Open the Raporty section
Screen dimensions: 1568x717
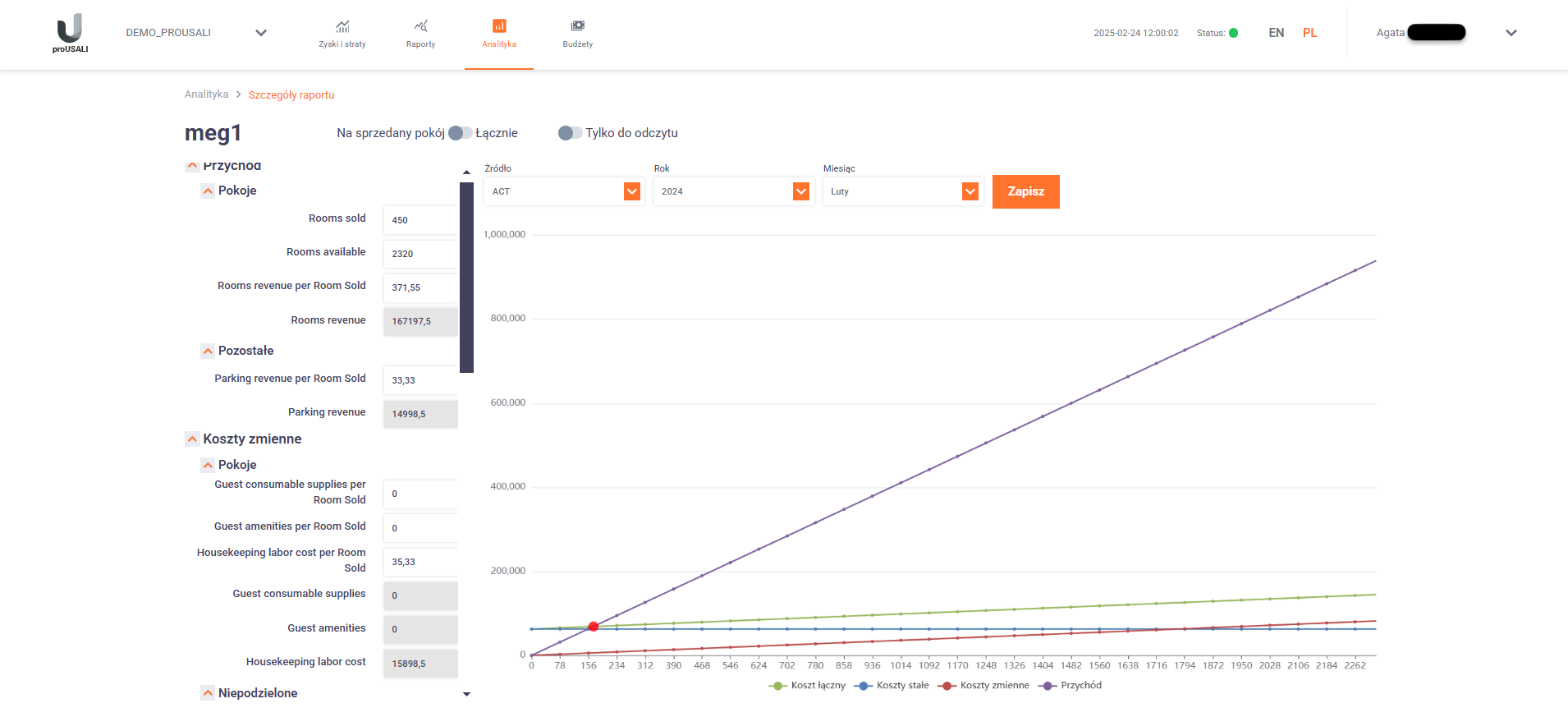pyautogui.click(x=420, y=34)
